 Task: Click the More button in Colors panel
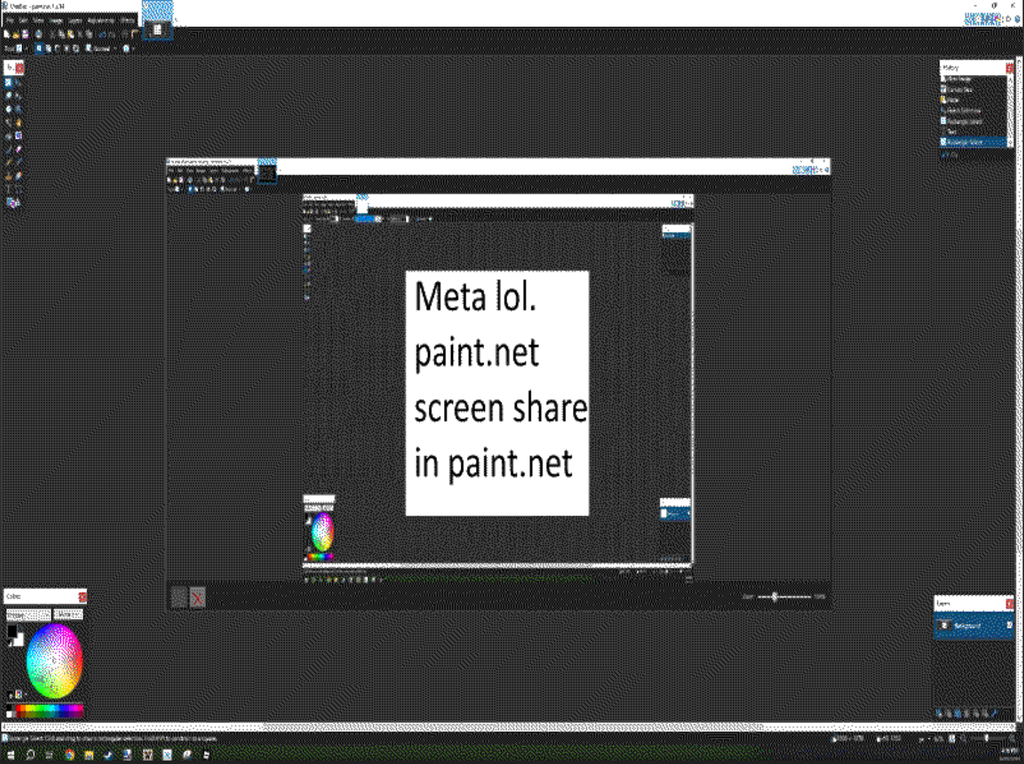pyautogui.click(x=69, y=615)
